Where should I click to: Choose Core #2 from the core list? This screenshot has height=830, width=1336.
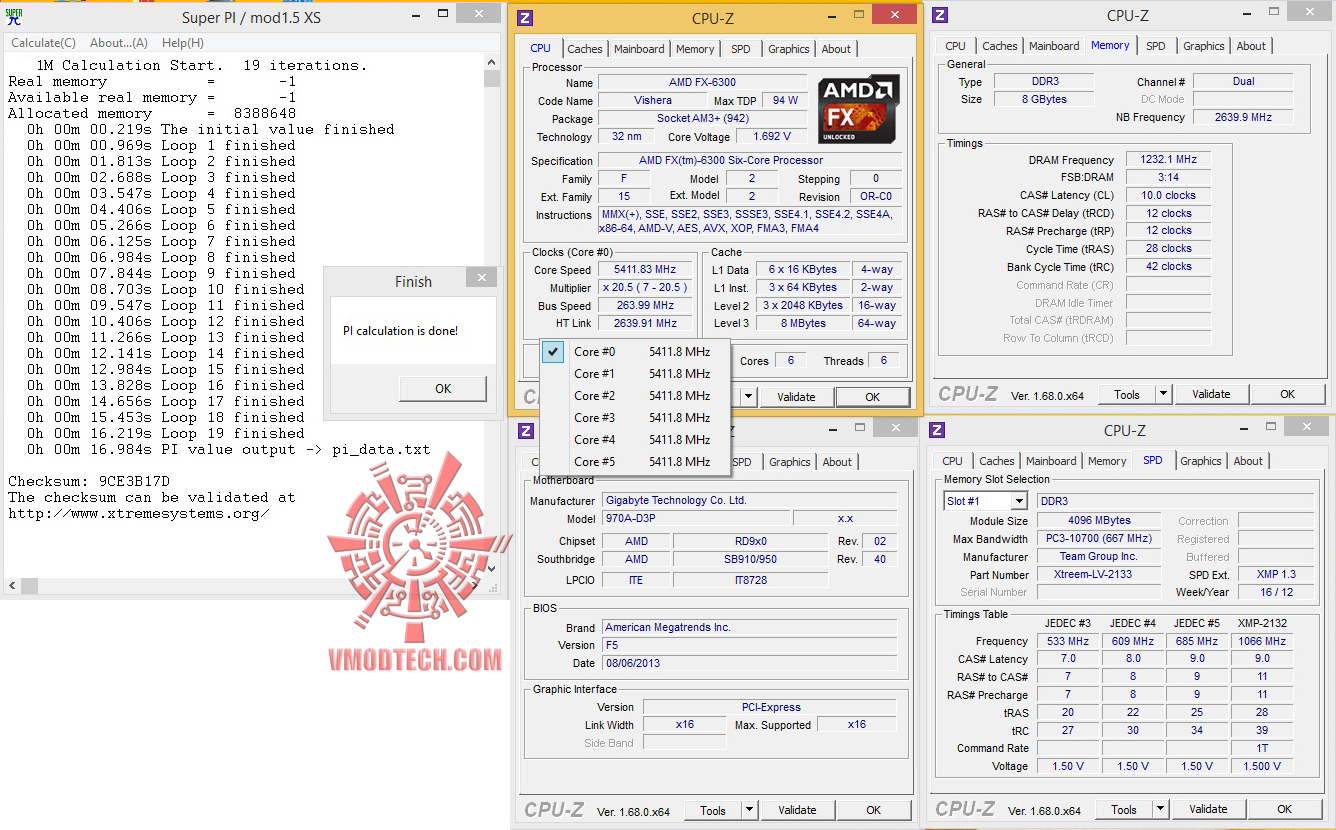point(635,396)
